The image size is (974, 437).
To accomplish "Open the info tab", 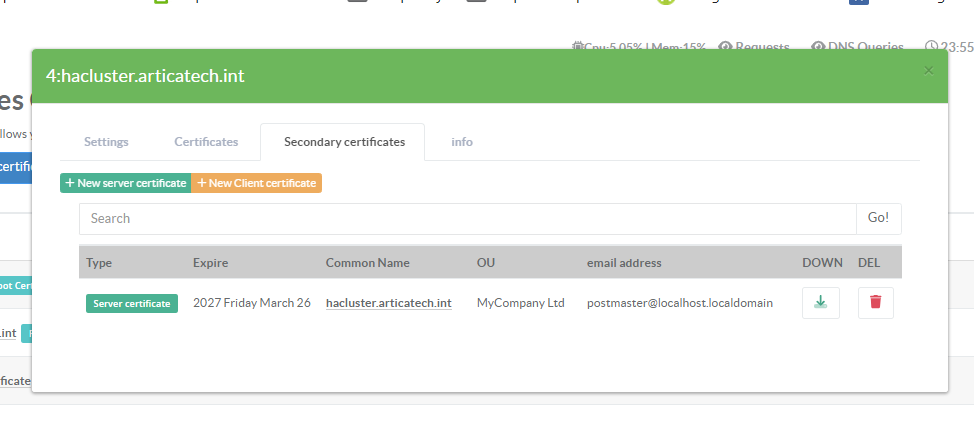I will (x=462, y=142).
